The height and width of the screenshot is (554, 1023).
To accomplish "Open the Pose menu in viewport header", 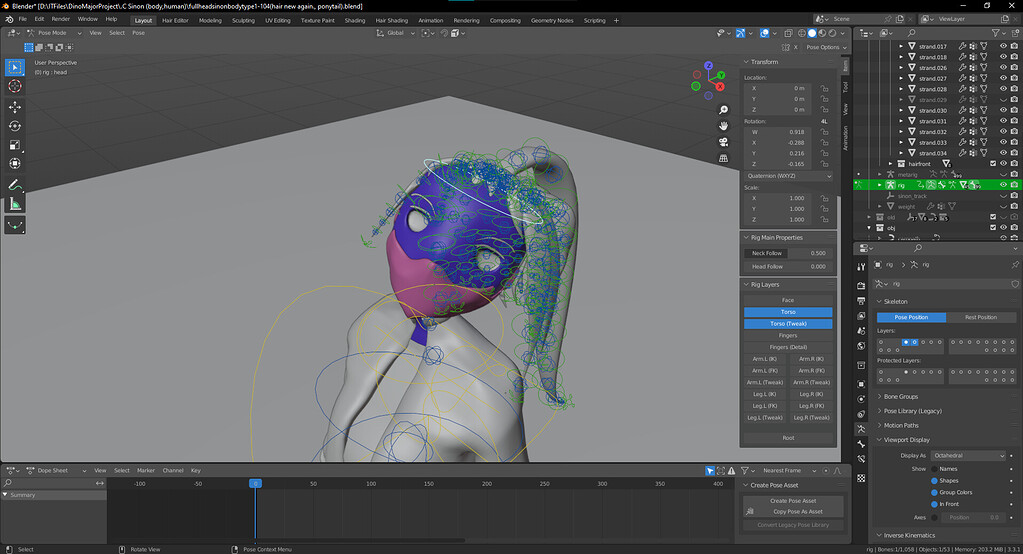I will click(x=138, y=33).
